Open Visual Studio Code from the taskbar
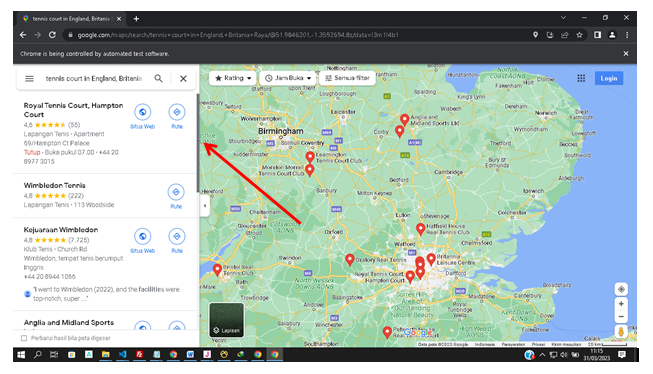653x374 pixels. tap(122, 355)
